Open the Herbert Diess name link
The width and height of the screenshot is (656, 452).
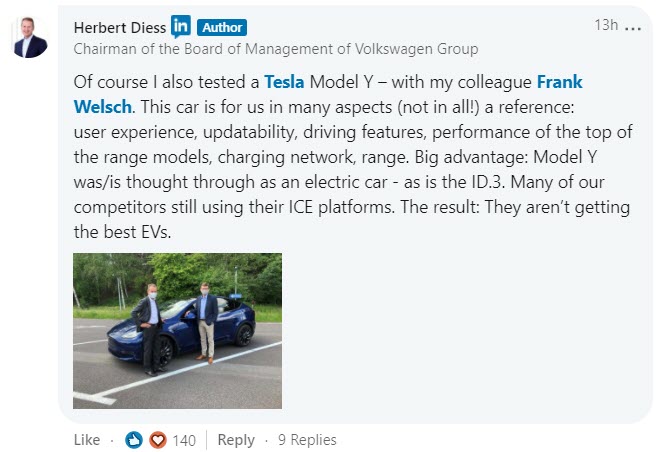[x=120, y=28]
